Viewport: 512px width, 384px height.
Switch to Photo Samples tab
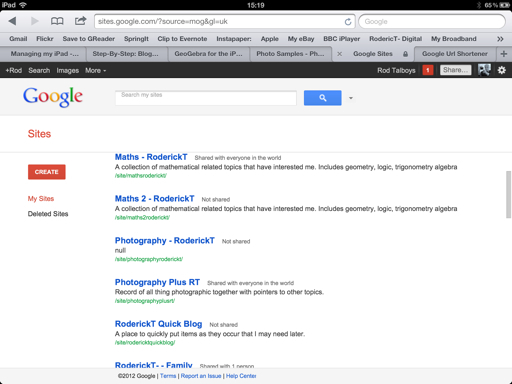[290, 54]
